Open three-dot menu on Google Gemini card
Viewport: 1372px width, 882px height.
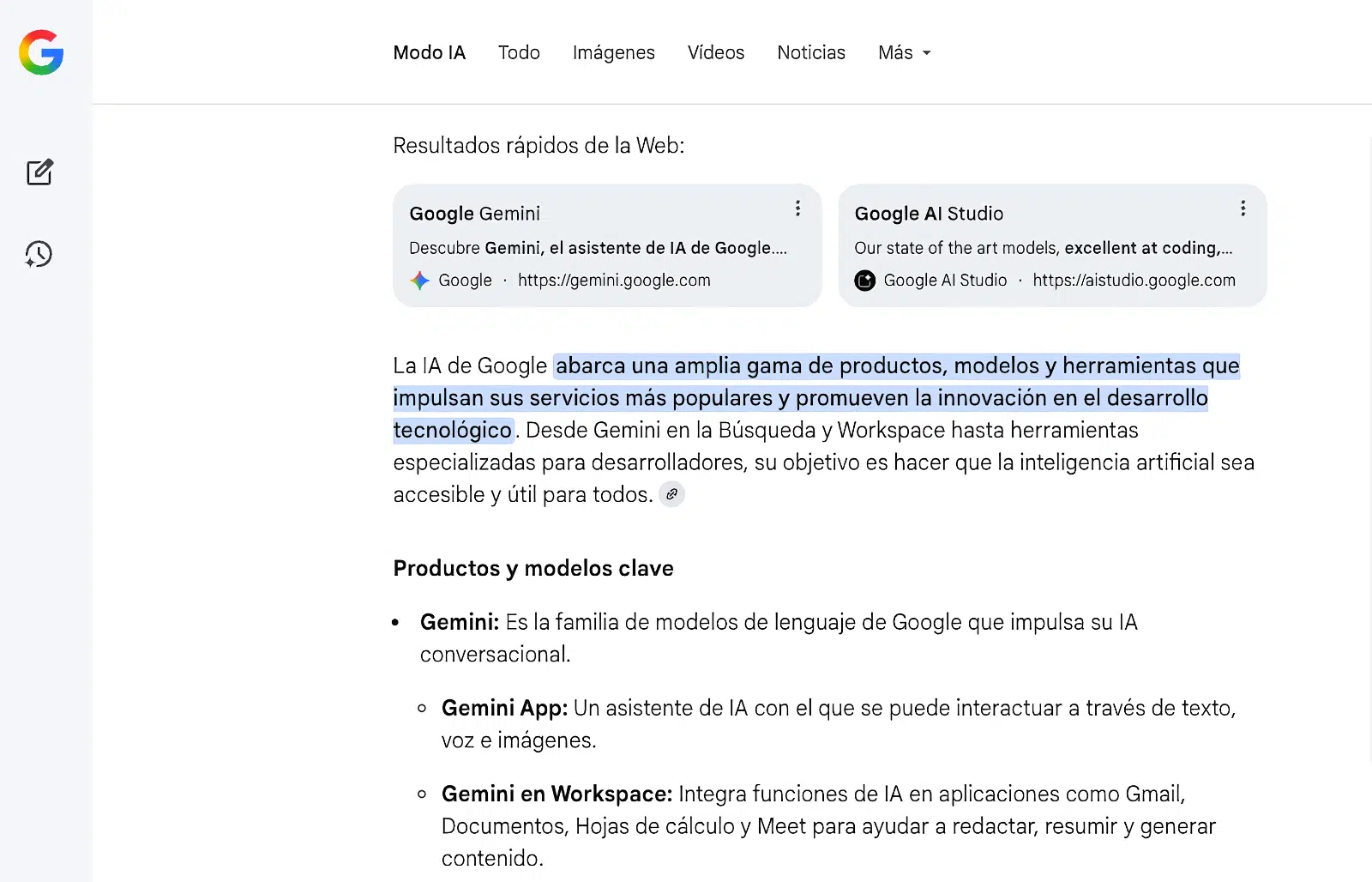pyautogui.click(x=797, y=208)
